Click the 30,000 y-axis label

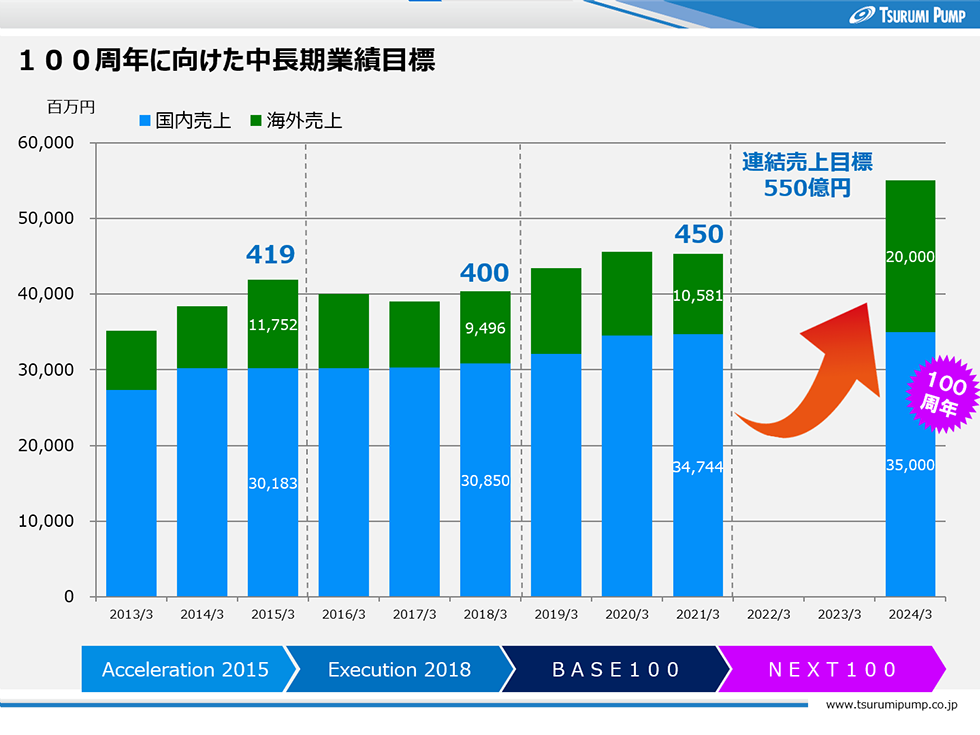point(46,369)
